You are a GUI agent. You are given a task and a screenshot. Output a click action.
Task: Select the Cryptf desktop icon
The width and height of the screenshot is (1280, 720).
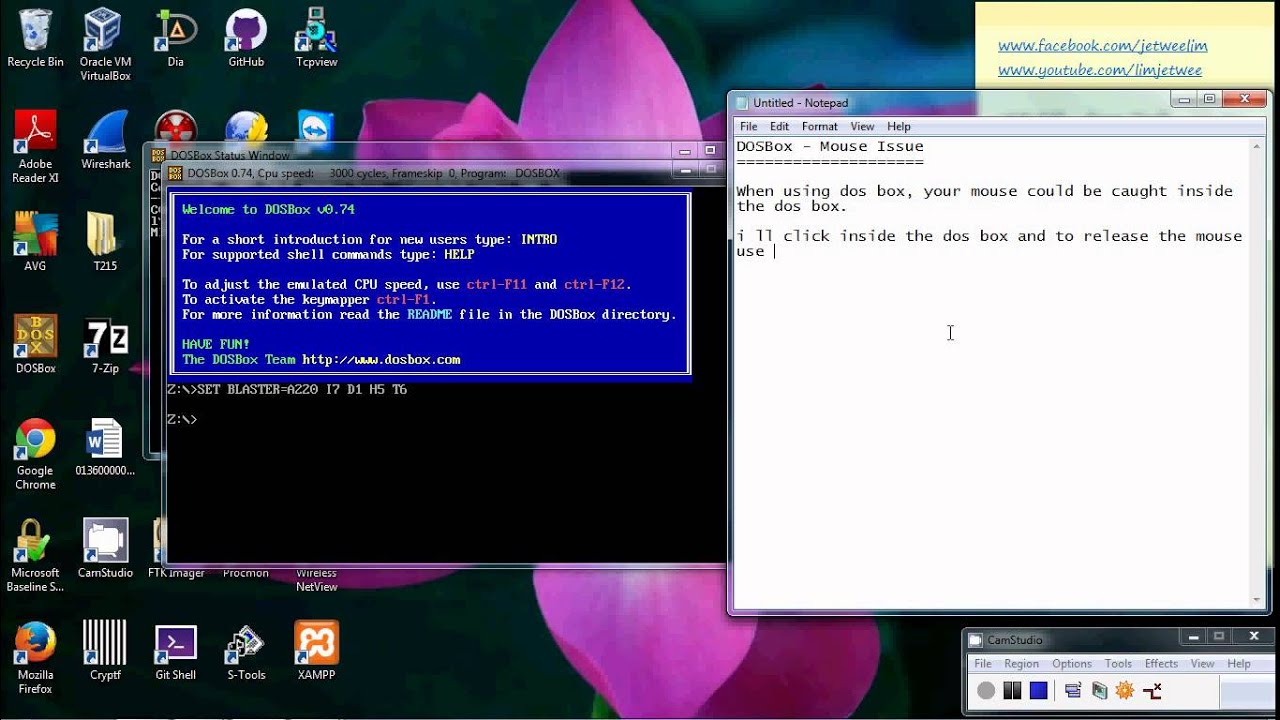[105, 650]
